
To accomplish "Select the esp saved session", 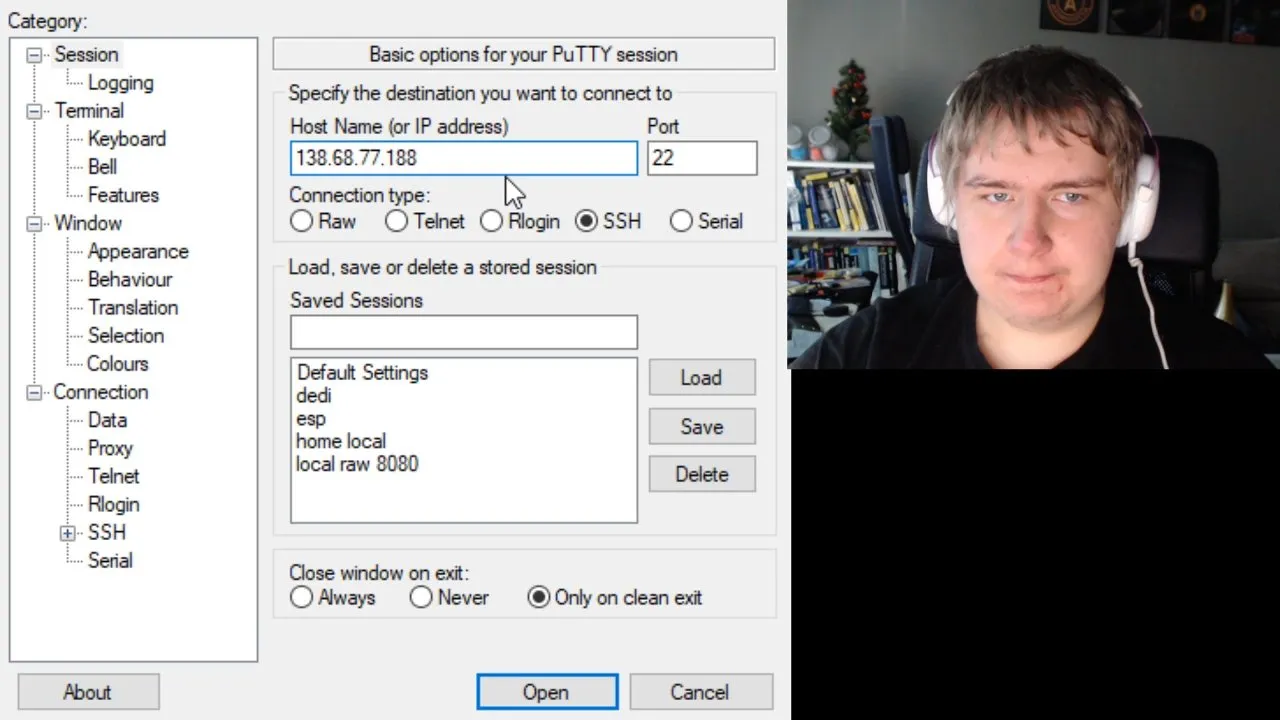I will click(311, 418).
